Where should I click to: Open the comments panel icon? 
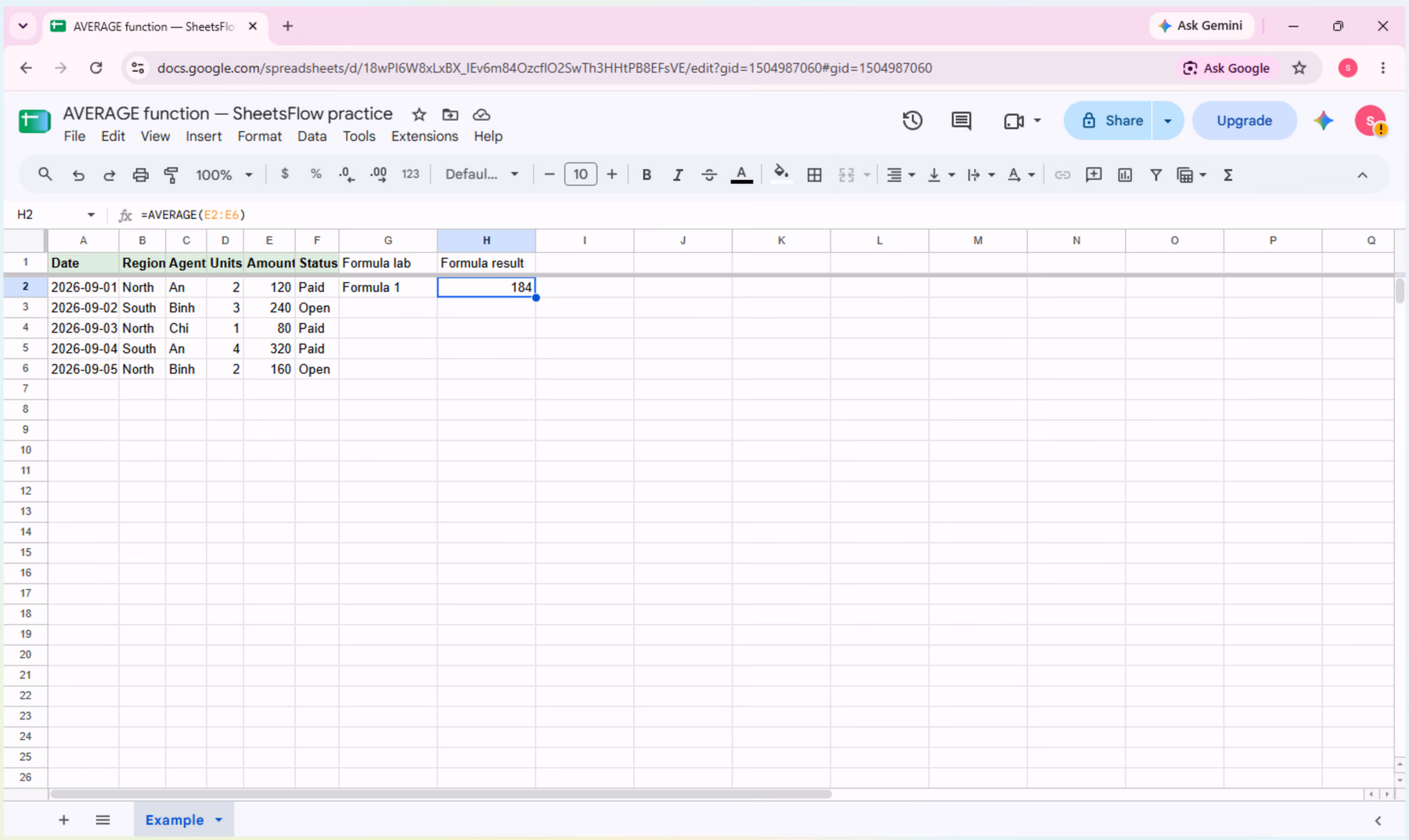coord(961,121)
